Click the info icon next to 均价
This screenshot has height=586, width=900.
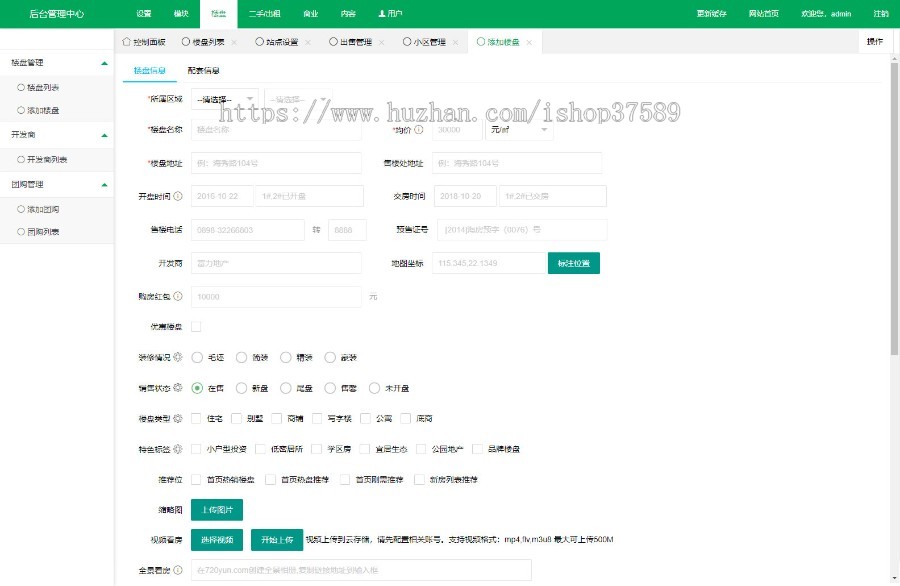pos(419,130)
